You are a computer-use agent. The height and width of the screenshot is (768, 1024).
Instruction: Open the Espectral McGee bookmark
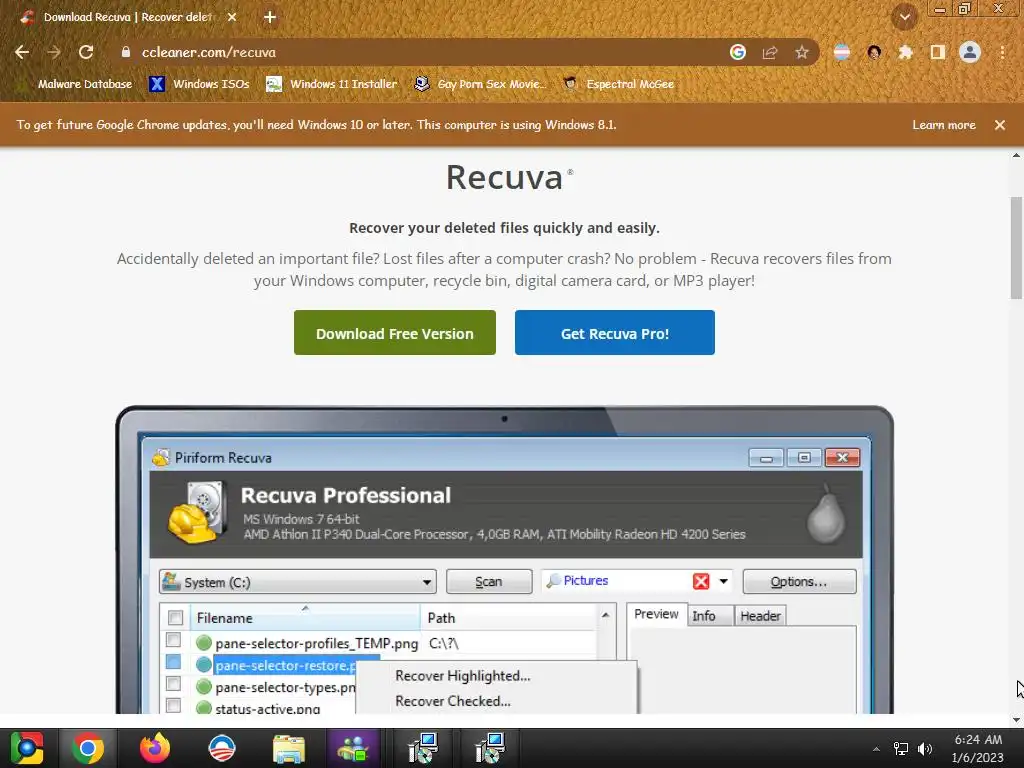click(x=619, y=84)
